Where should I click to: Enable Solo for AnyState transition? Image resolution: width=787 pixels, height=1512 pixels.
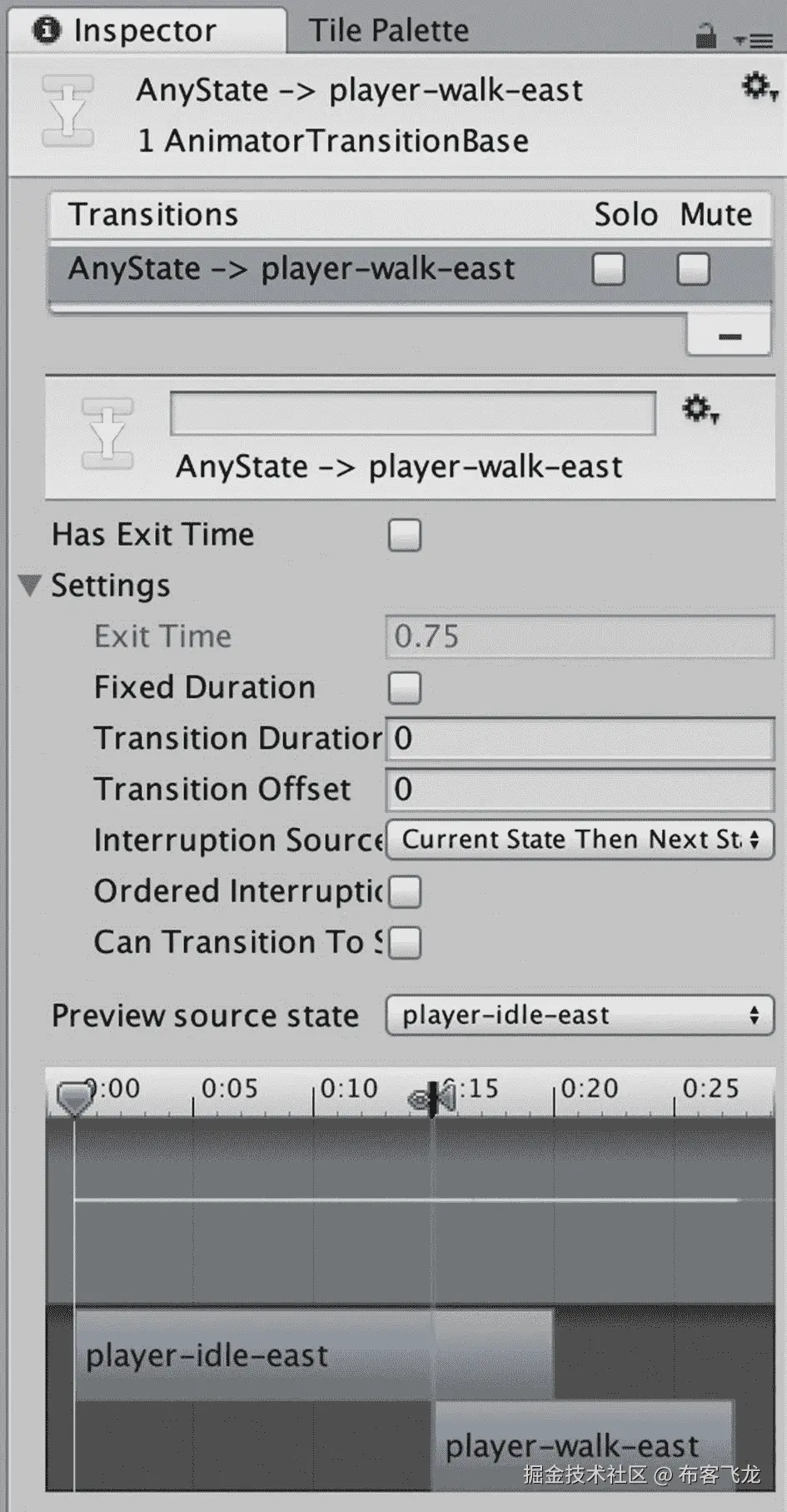tap(608, 269)
